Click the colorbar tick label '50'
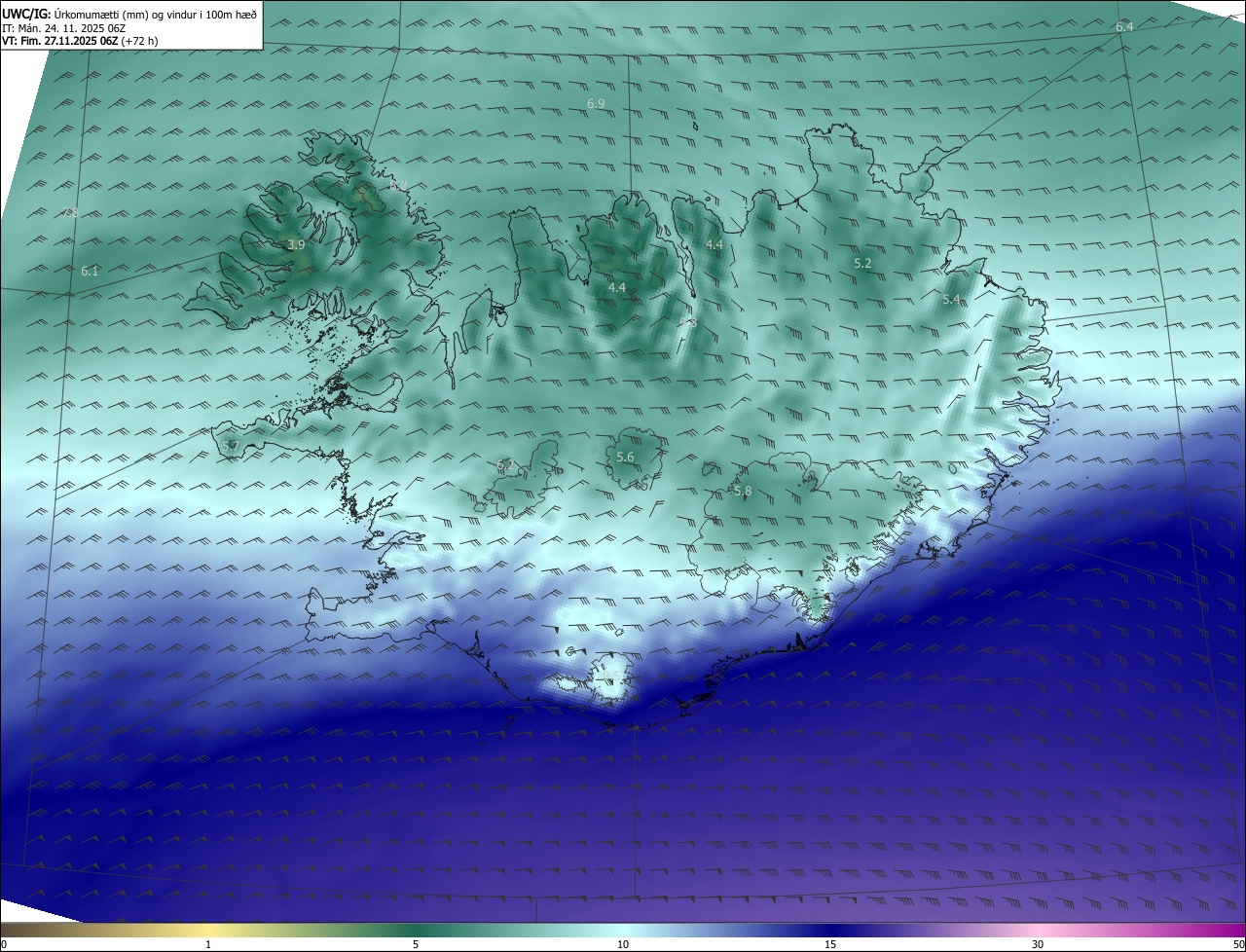 coord(1238,944)
